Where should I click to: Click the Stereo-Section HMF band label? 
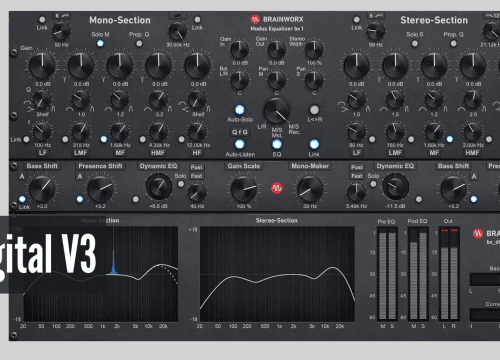pos(472,153)
